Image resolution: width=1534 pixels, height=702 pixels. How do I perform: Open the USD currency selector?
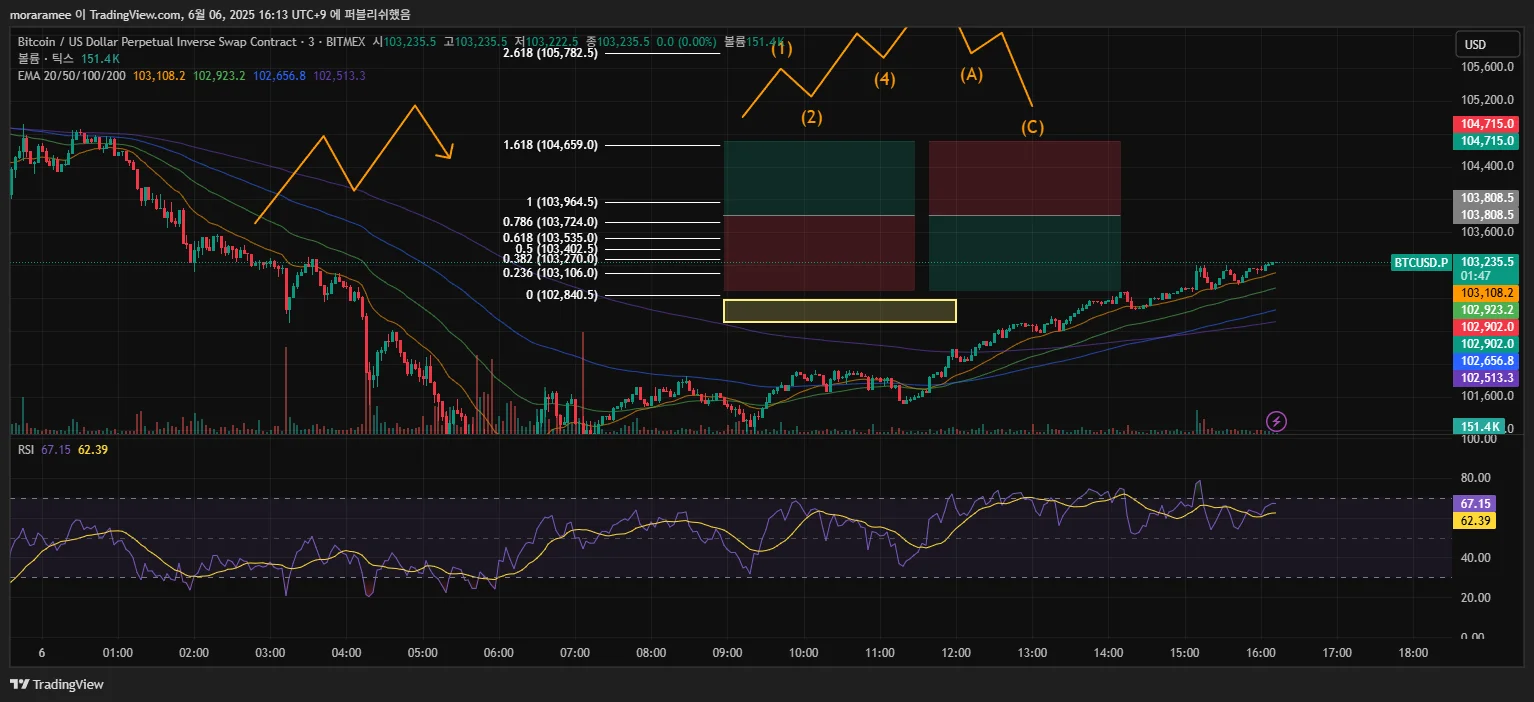click(x=1475, y=45)
